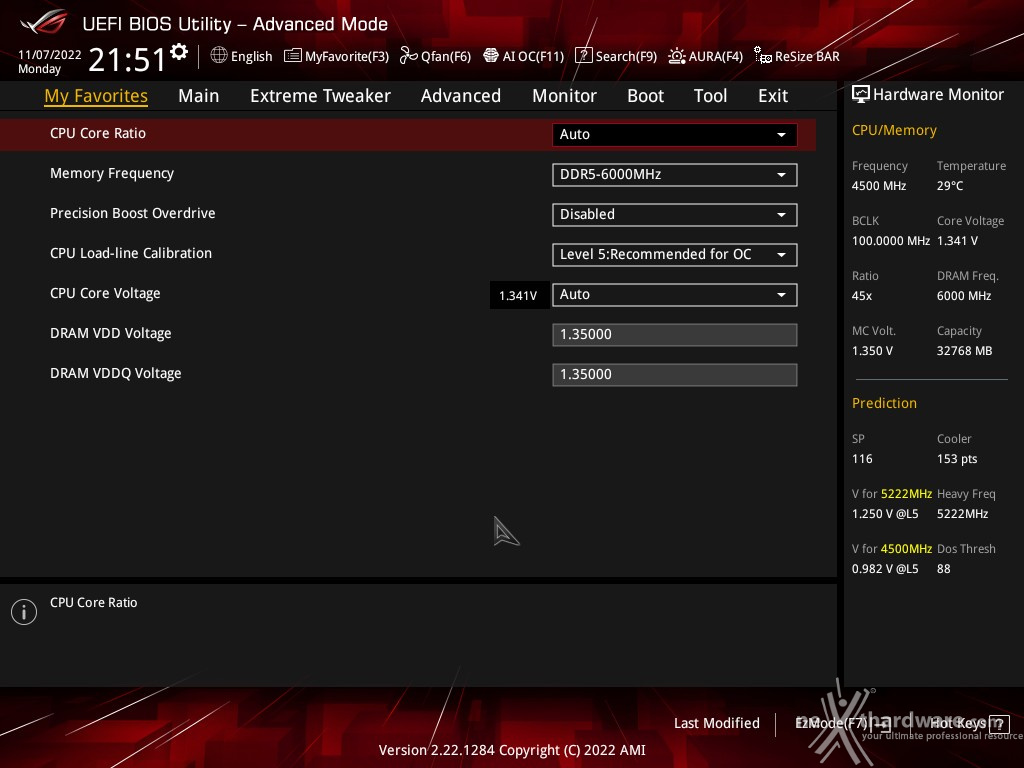Open CPU Core Ratio dropdown
Image resolution: width=1024 pixels, height=768 pixels.
click(674, 135)
